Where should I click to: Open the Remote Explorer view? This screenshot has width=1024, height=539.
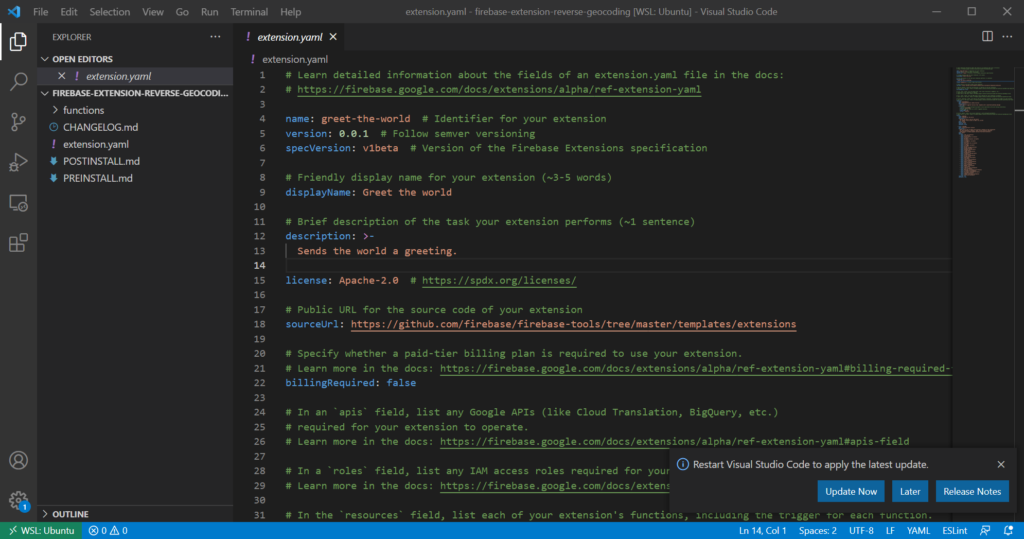click(18, 203)
